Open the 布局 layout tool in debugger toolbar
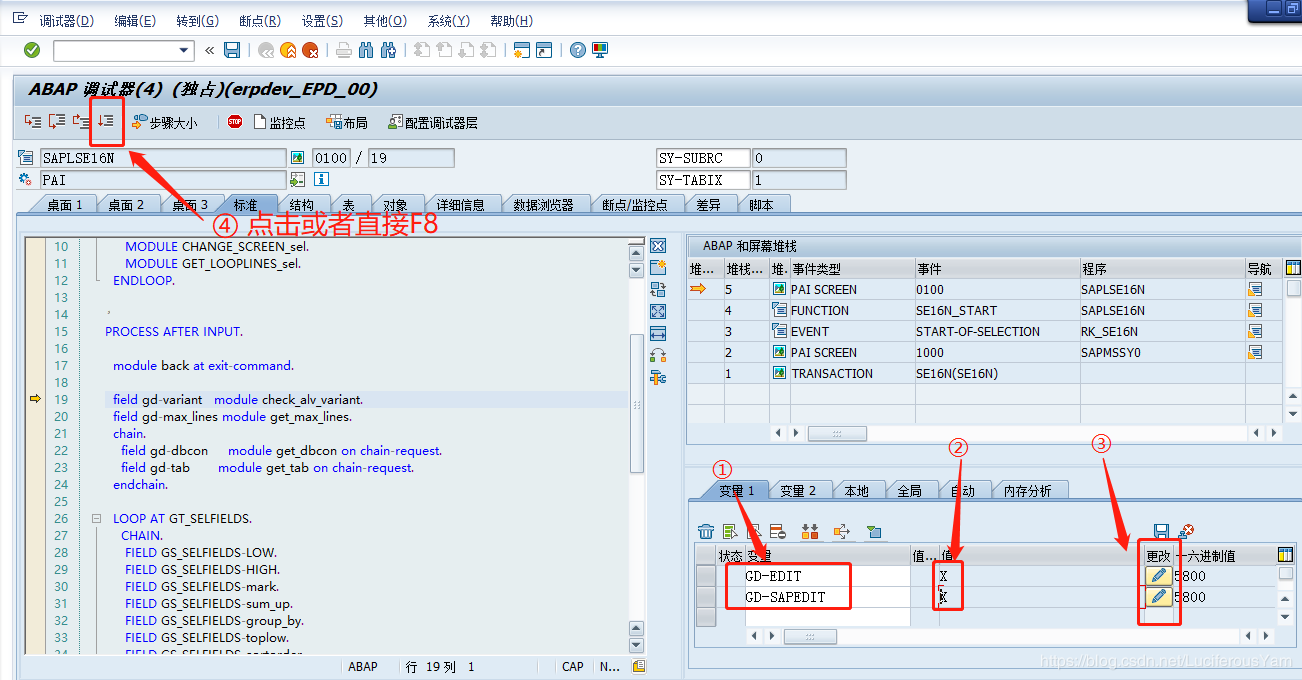The width and height of the screenshot is (1302, 680). (340, 121)
